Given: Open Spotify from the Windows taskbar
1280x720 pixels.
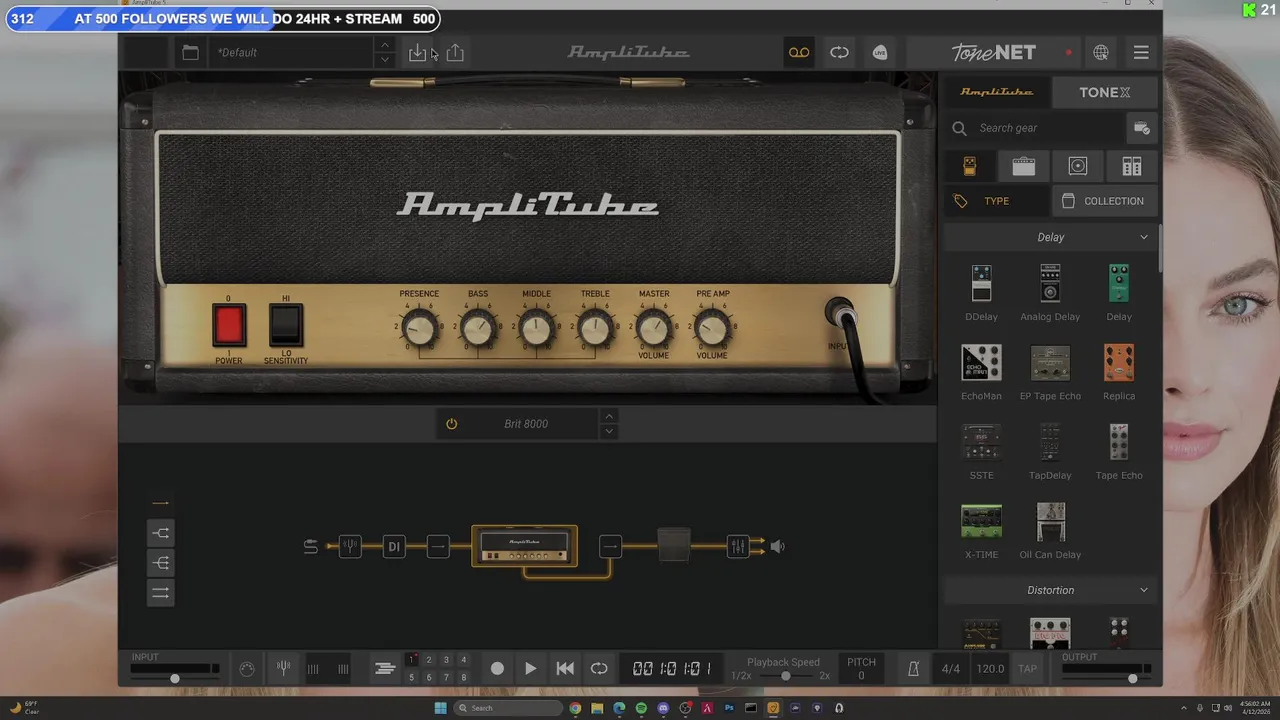Looking at the screenshot, I should (x=641, y=708).
